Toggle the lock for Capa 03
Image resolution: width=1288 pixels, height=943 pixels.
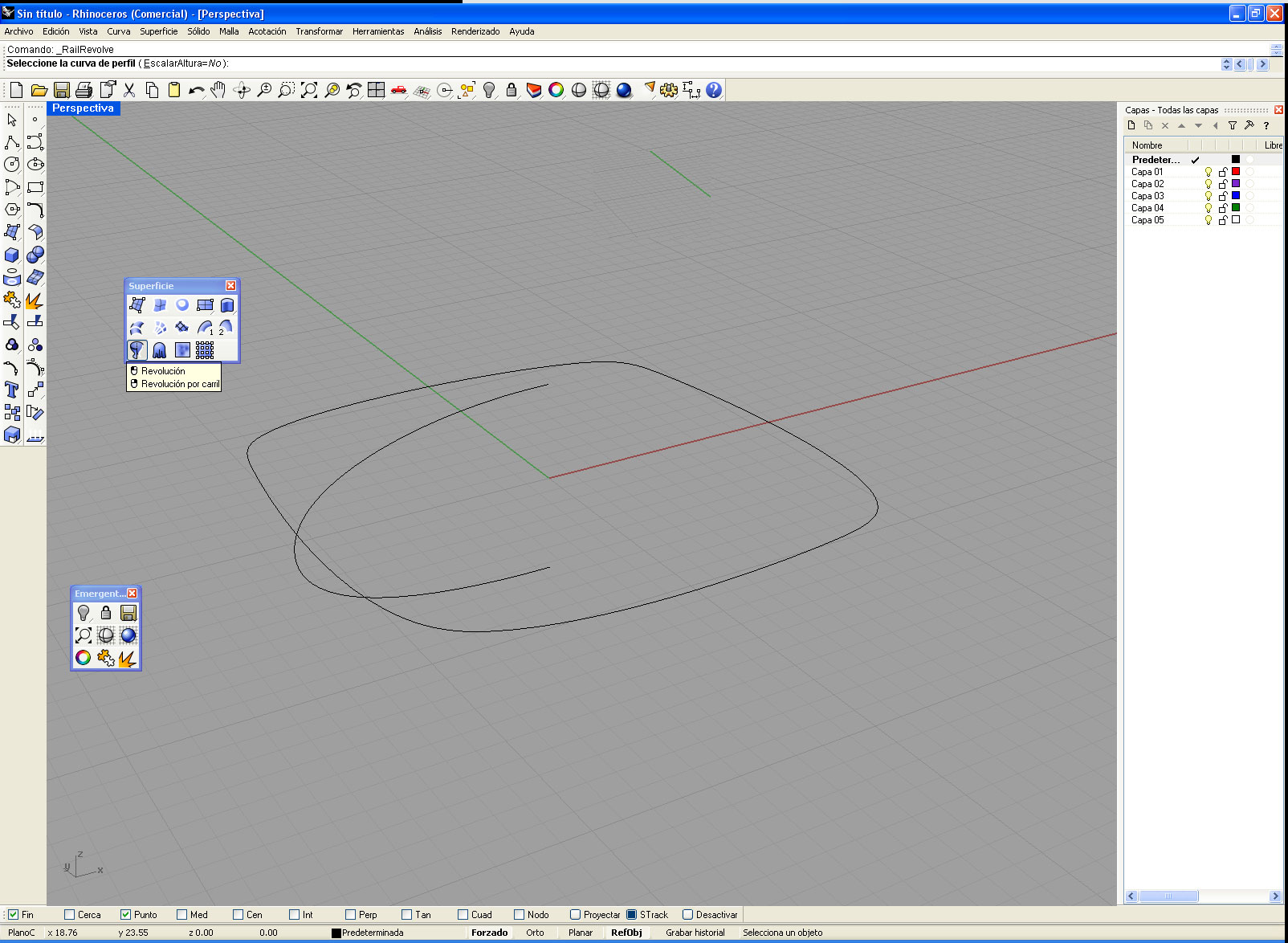click(x=1223, y=196)
